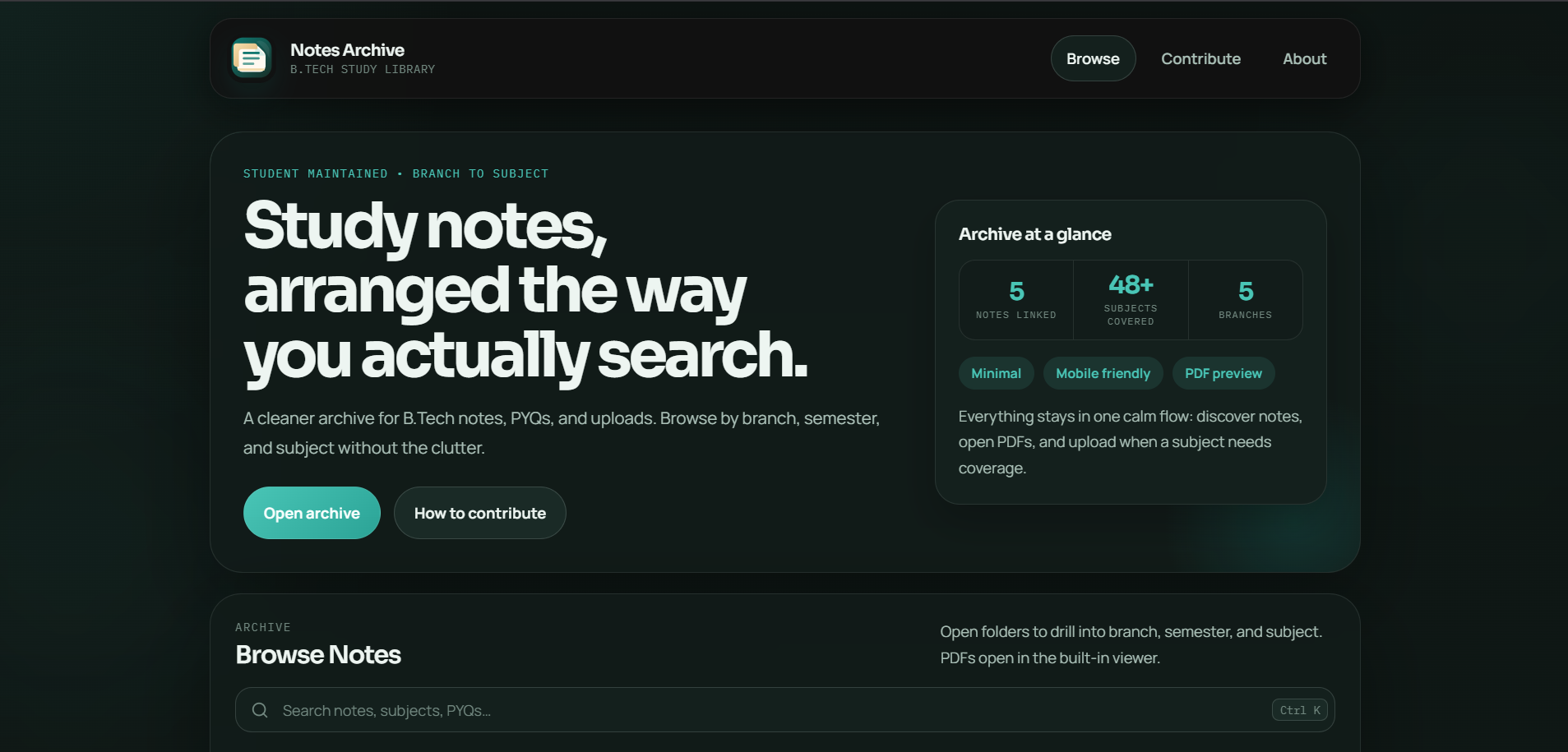The image size is (1568, 752).
Task: Click the '5 Notes Linked' stat tile
Action: pyautogui.click(x=1016, y=299)
